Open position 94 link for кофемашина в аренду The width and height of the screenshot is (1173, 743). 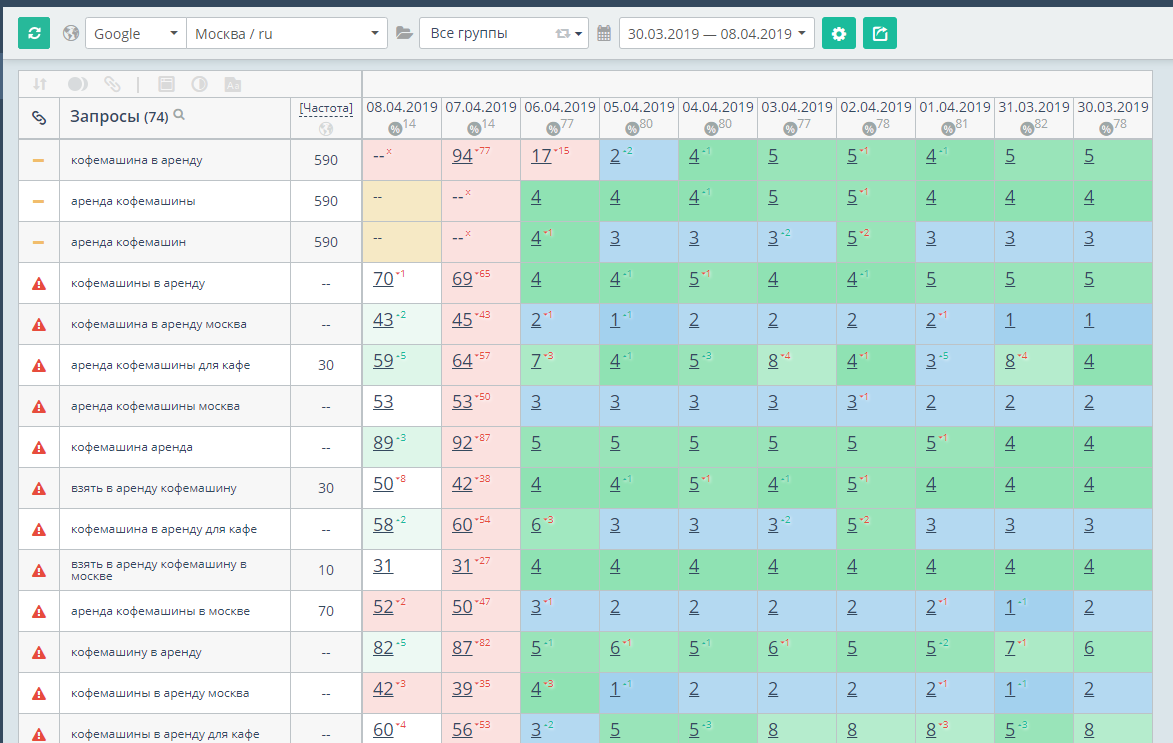pos(462,156)
